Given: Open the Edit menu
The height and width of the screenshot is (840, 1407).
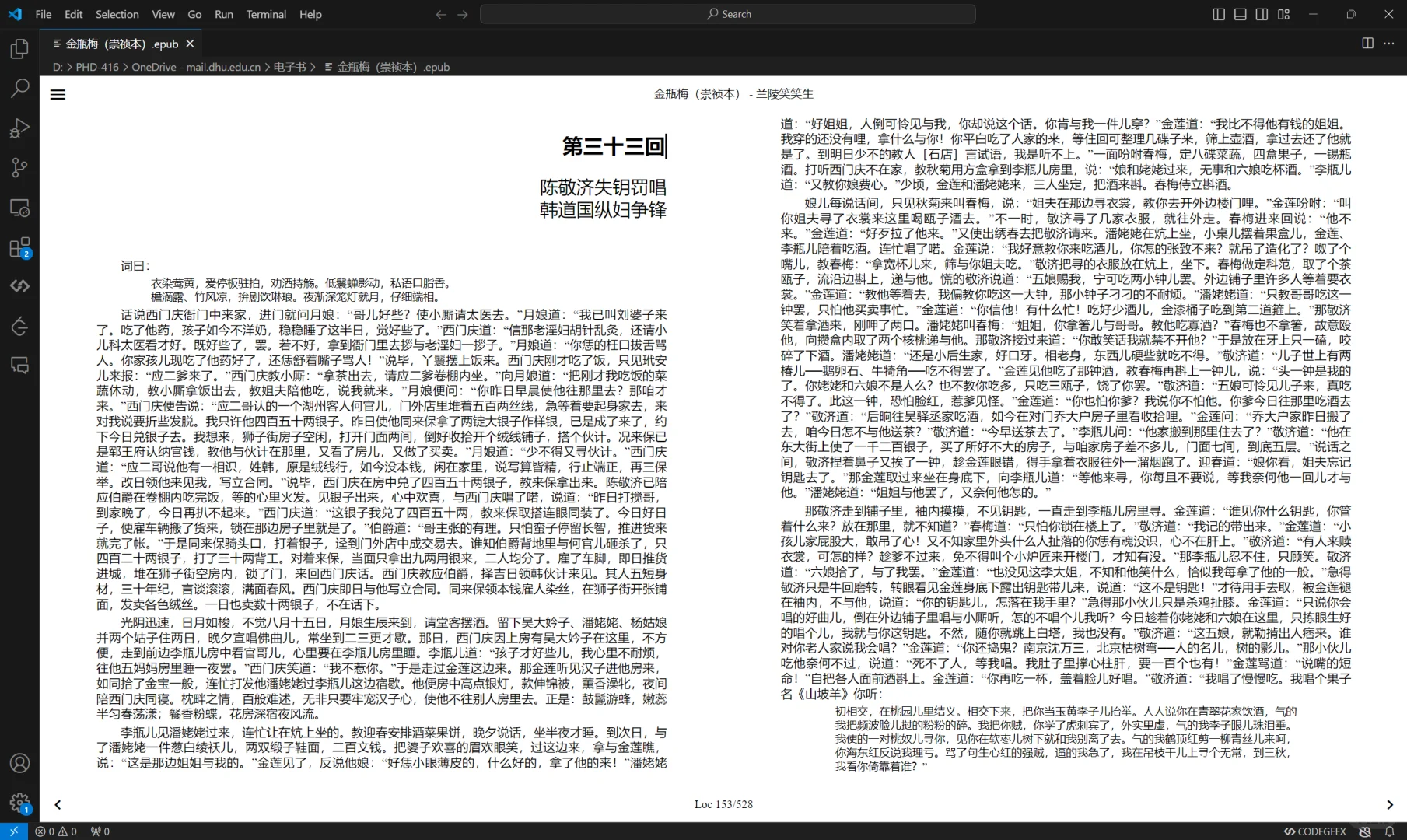Looking at the screenshot, I should coord(74,14).
